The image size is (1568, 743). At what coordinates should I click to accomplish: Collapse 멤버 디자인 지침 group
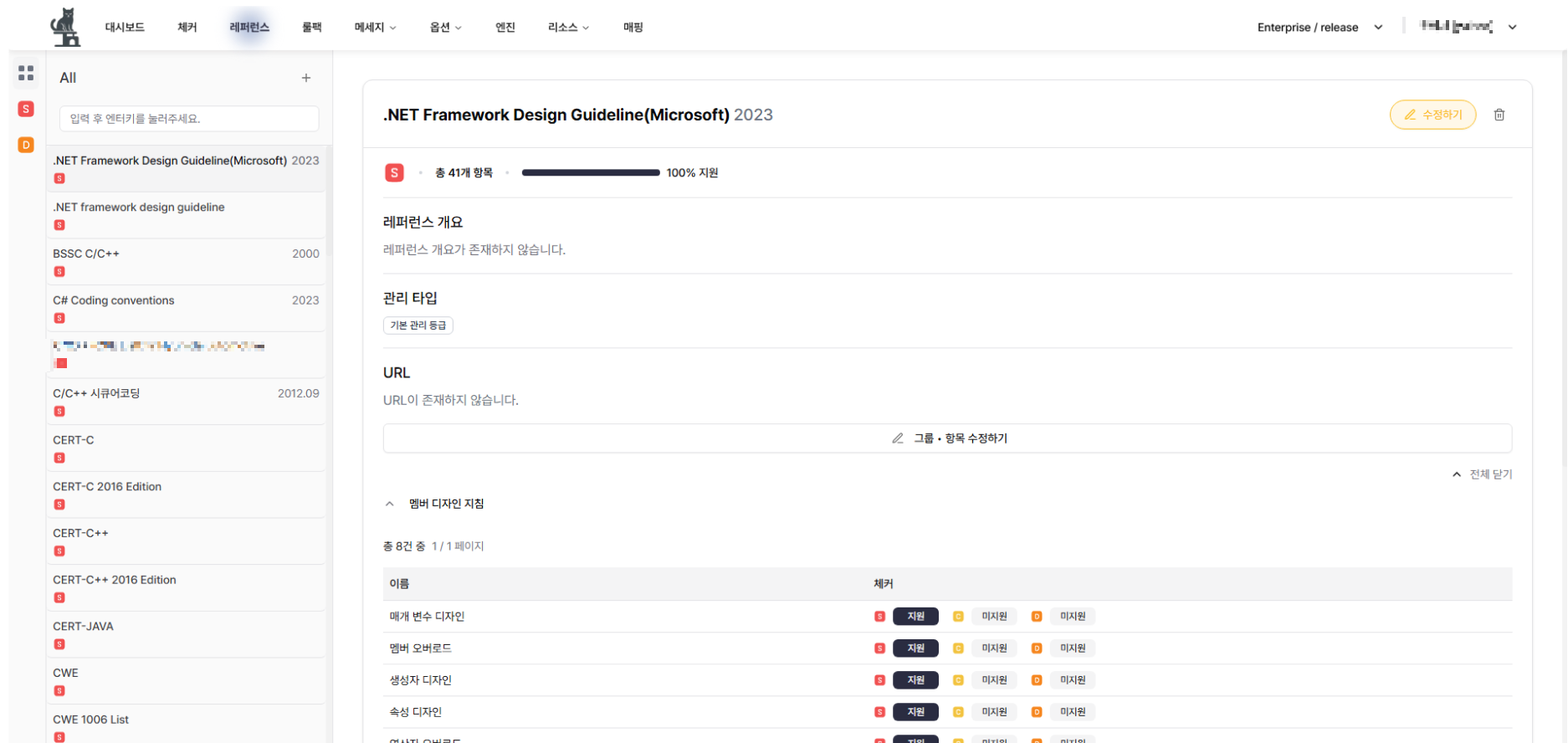390,504
